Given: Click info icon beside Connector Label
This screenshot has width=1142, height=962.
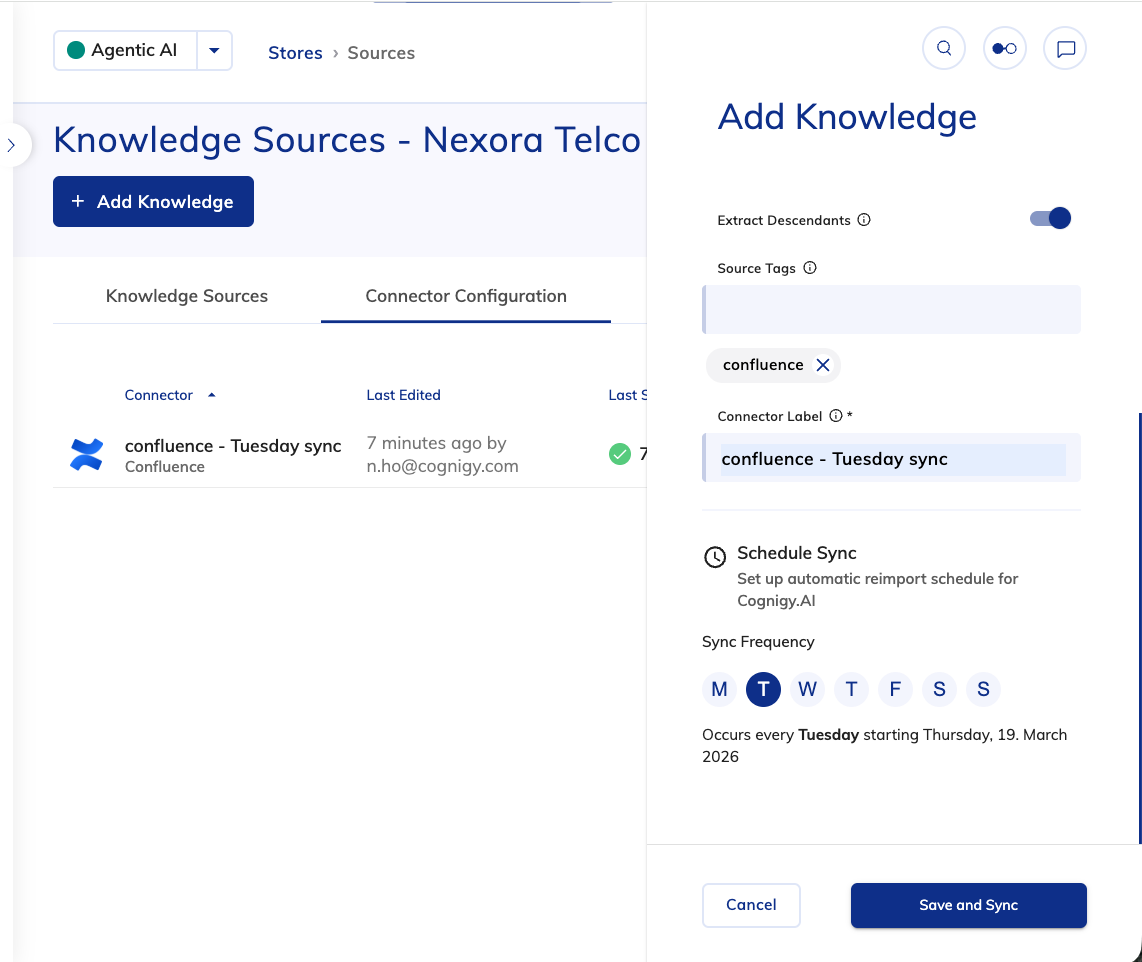Looking at the screenshot, I should pos(835,416).
